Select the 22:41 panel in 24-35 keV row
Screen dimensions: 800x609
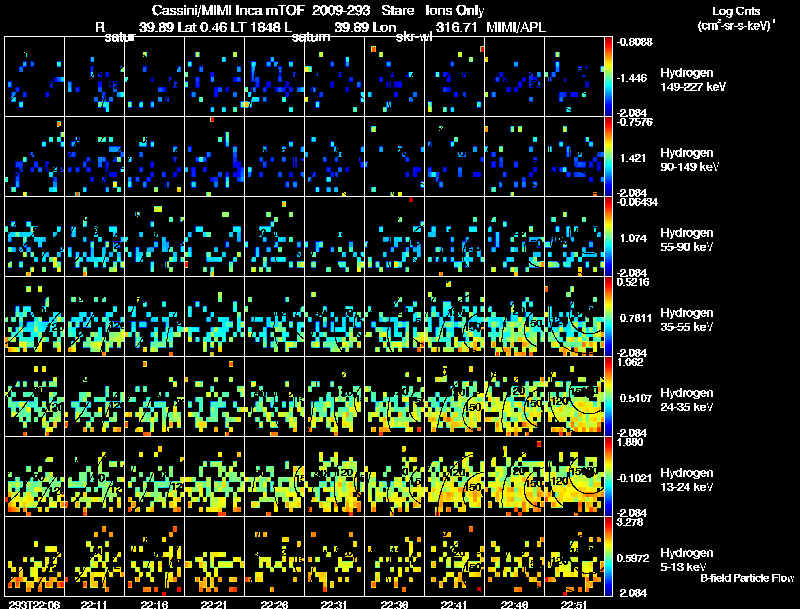(x=454, y=397)
